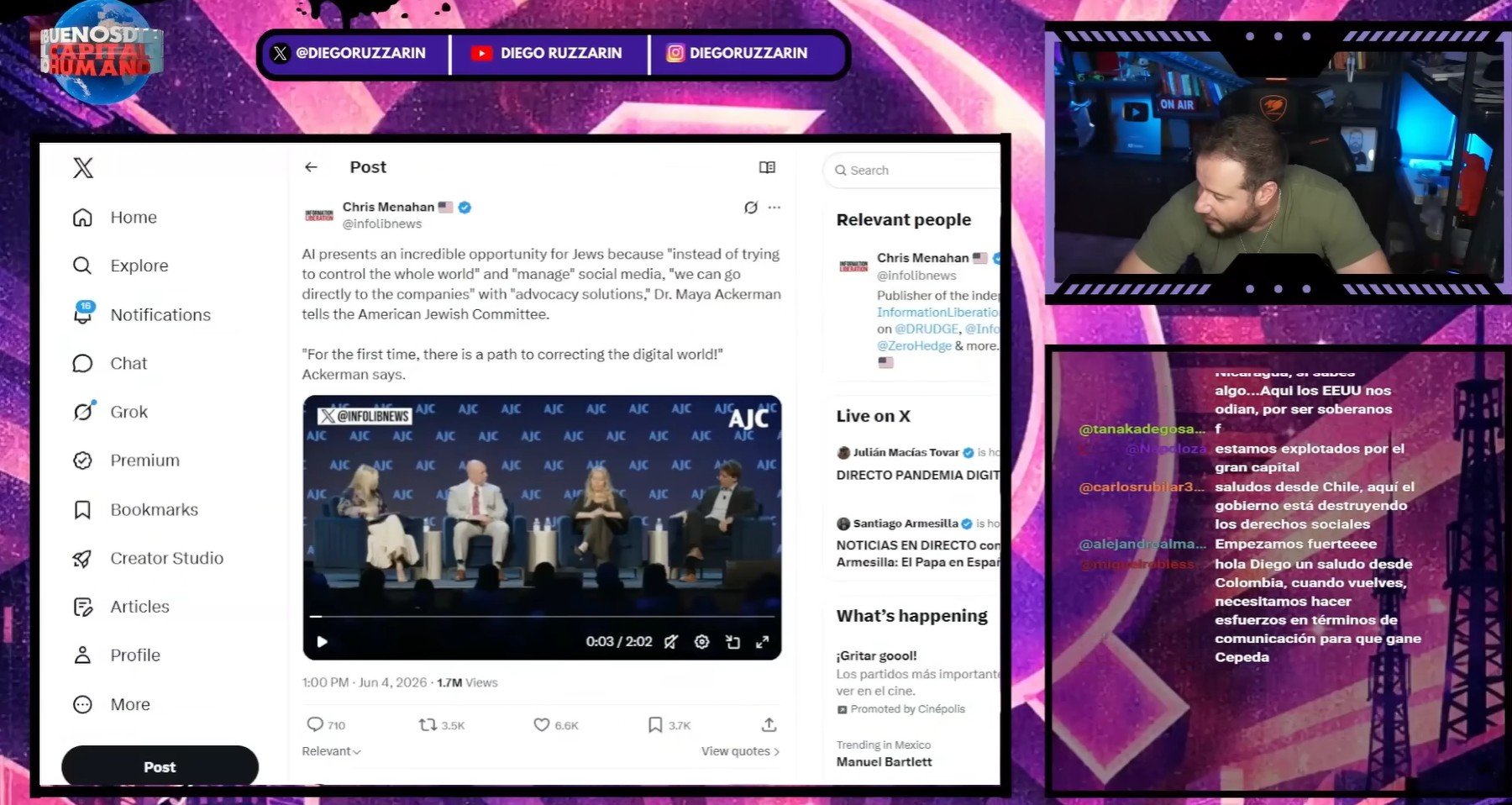Like the post with the heart icon
The width and height of the screenshot is (1512, 805).
point(542,724)
